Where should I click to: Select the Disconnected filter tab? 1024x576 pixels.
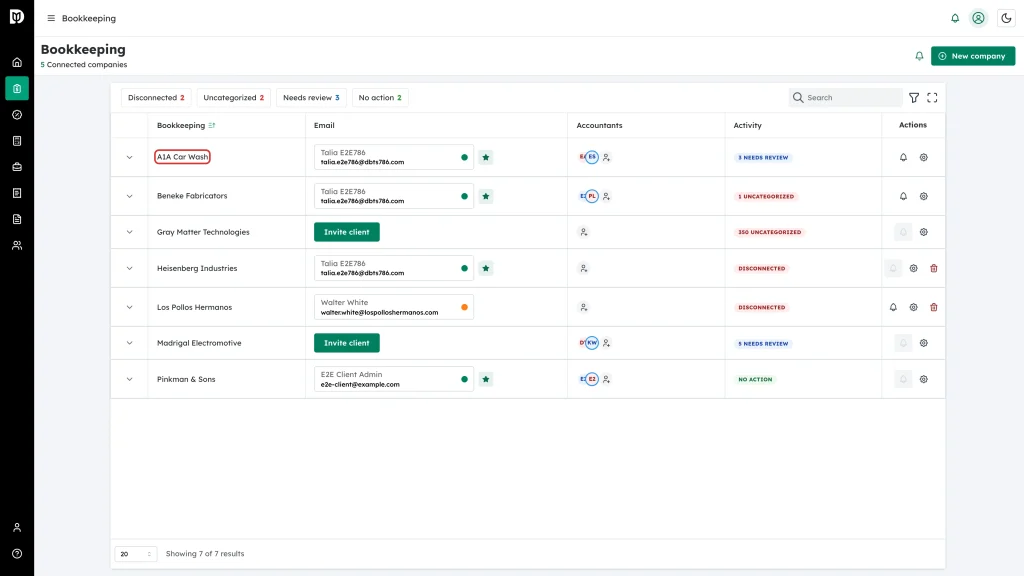156,98
